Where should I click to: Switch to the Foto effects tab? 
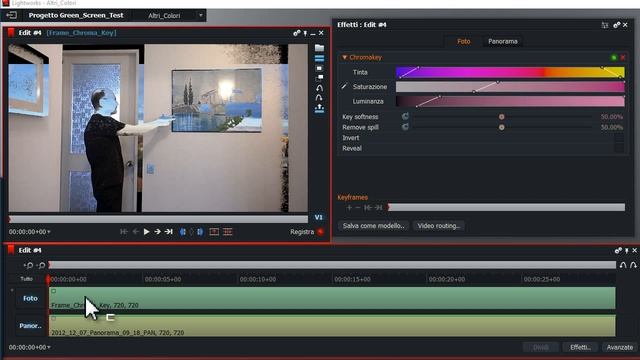click(464, 41)
